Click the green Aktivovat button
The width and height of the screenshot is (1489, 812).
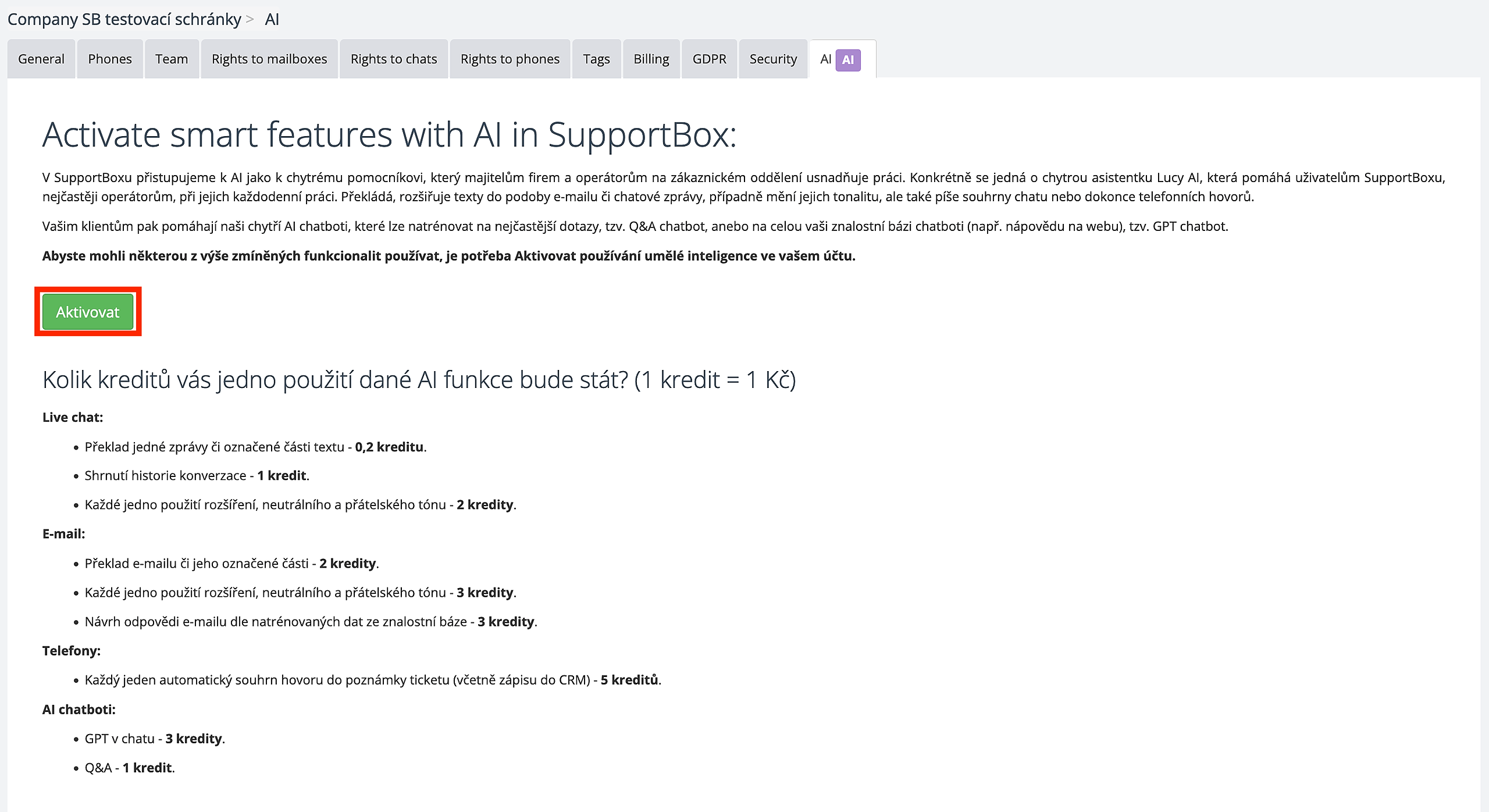(87, 312)
